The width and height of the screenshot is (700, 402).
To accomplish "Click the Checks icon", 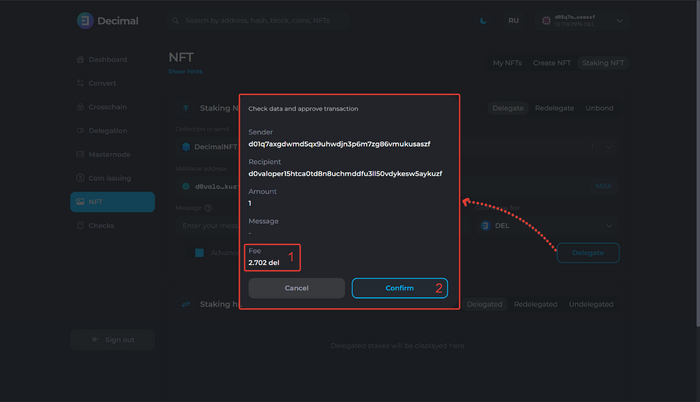I will 80,226.
